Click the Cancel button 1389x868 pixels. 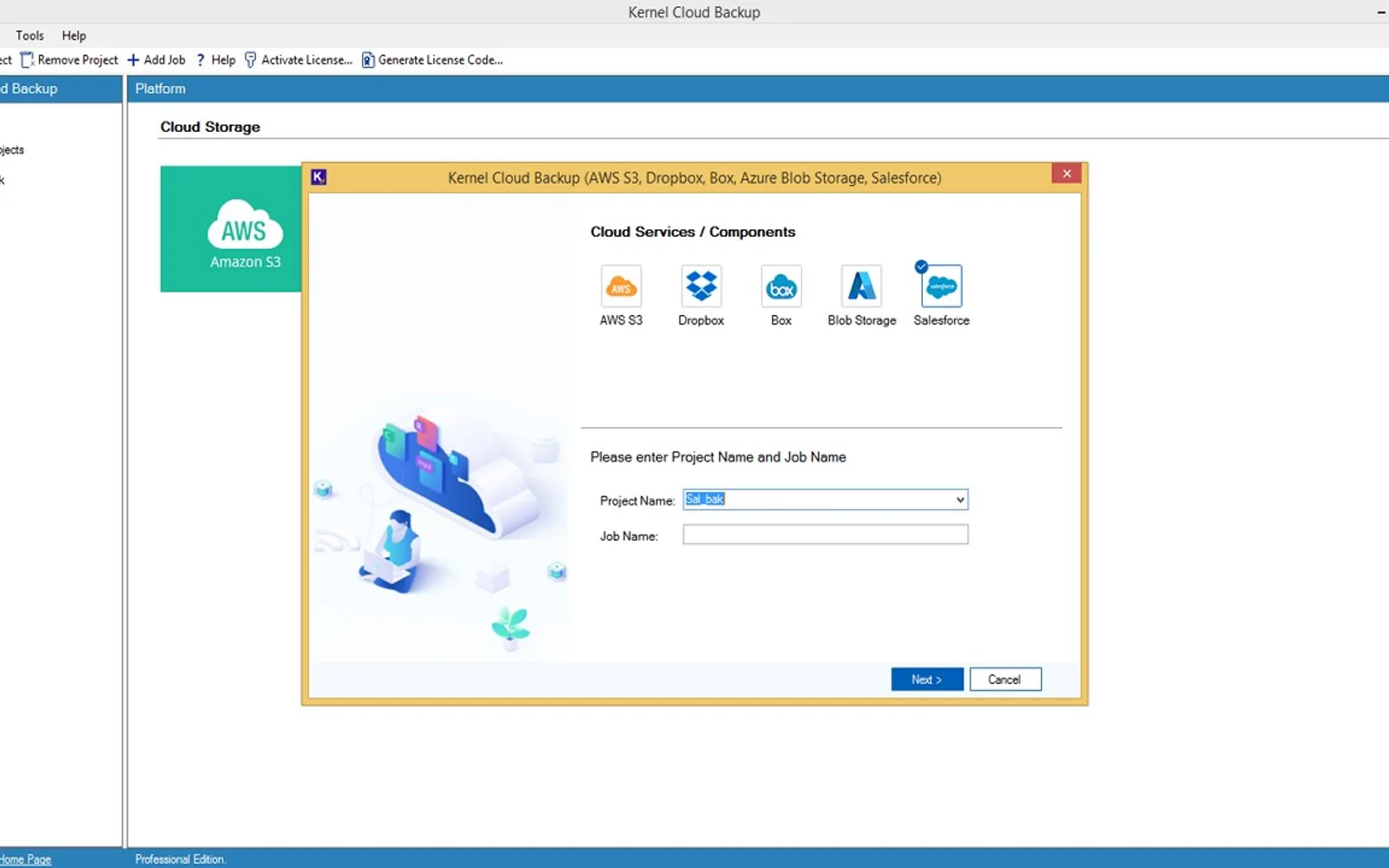coord(1005,680)
